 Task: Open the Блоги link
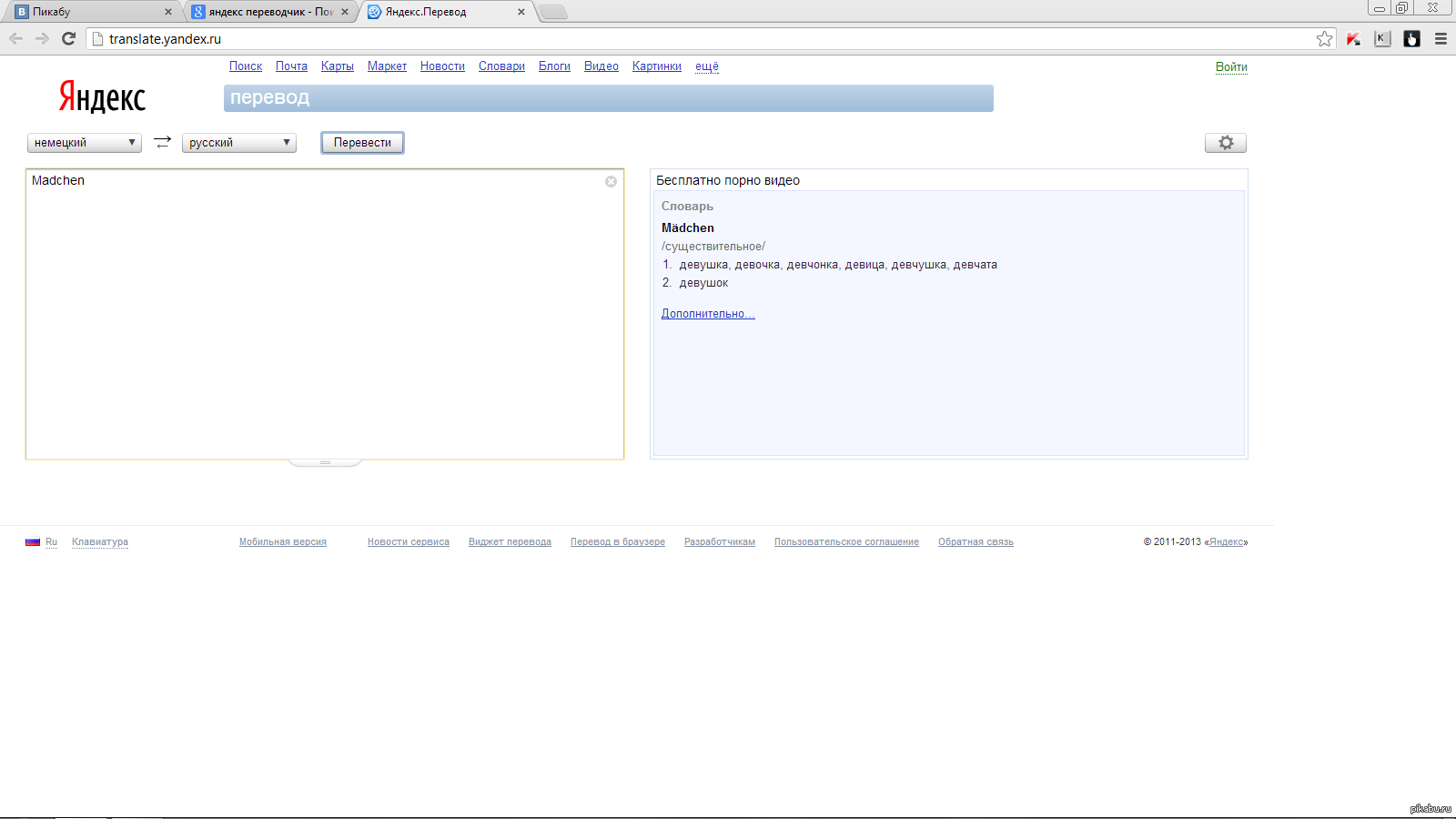554,66
